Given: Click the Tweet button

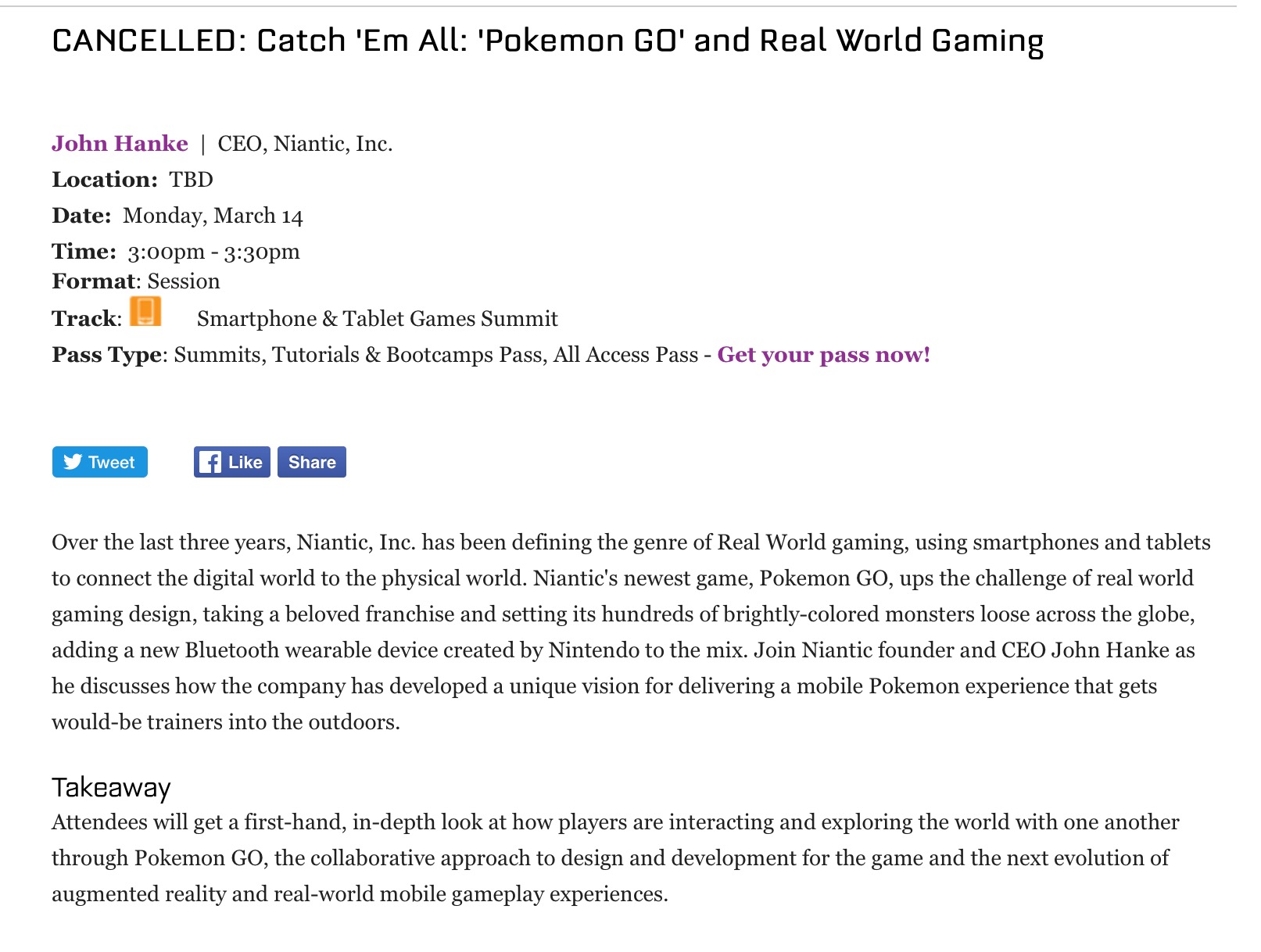Looking at the screenshot, I should (x=100, y=462).
